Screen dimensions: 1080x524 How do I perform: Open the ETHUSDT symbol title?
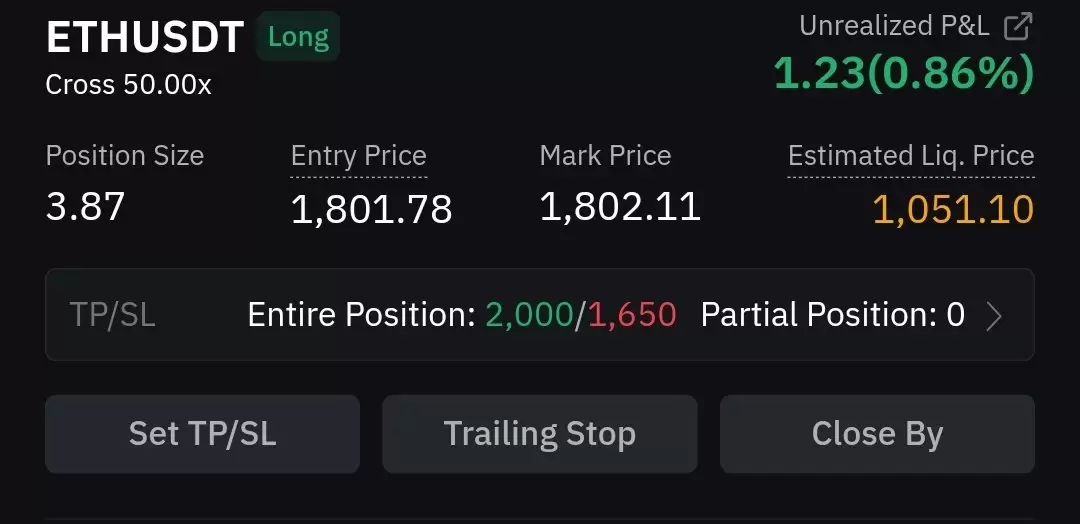pyautogui.click(x=145, y=37)
